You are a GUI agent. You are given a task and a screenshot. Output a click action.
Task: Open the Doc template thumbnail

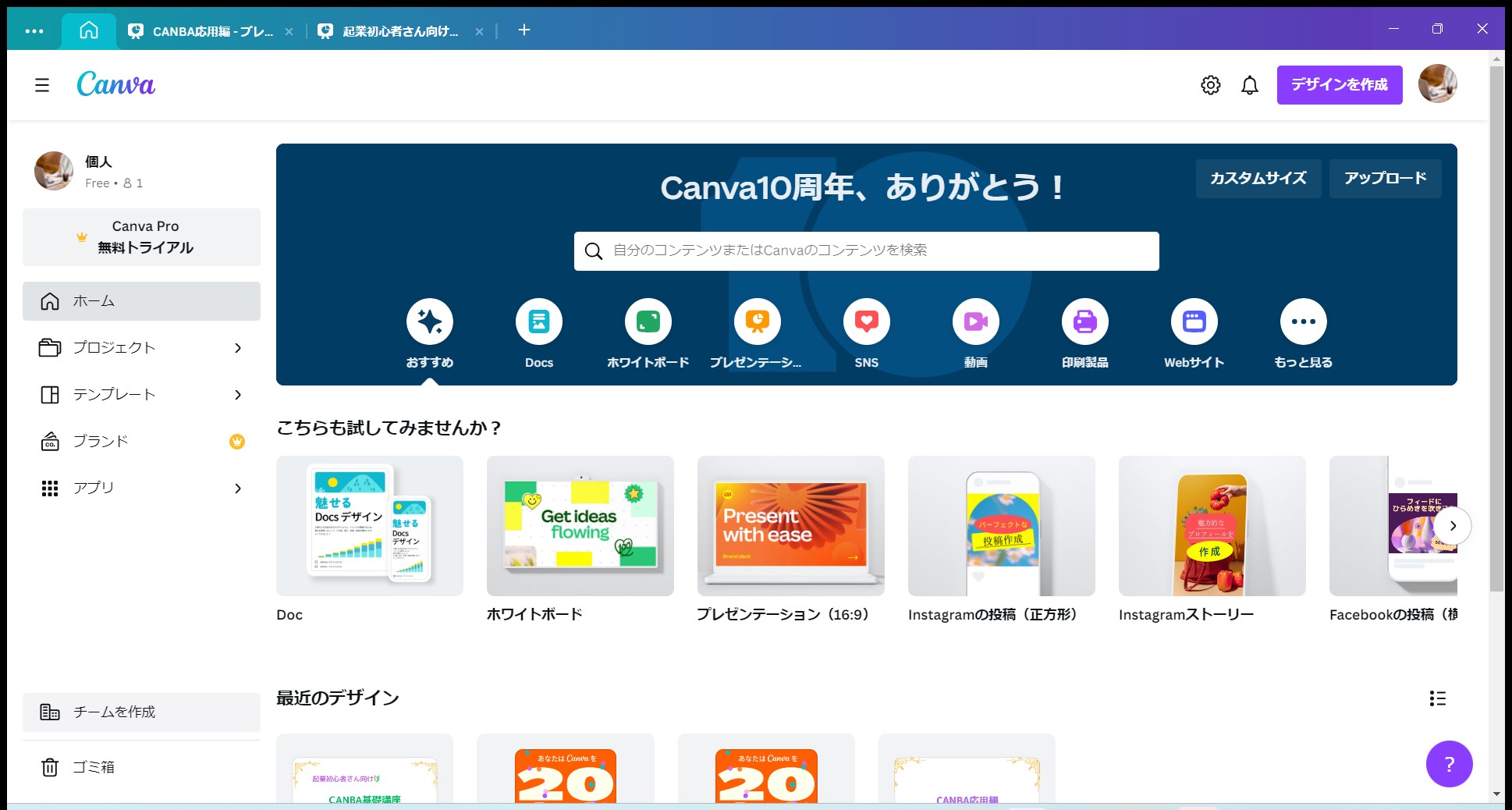pos(370,526)
